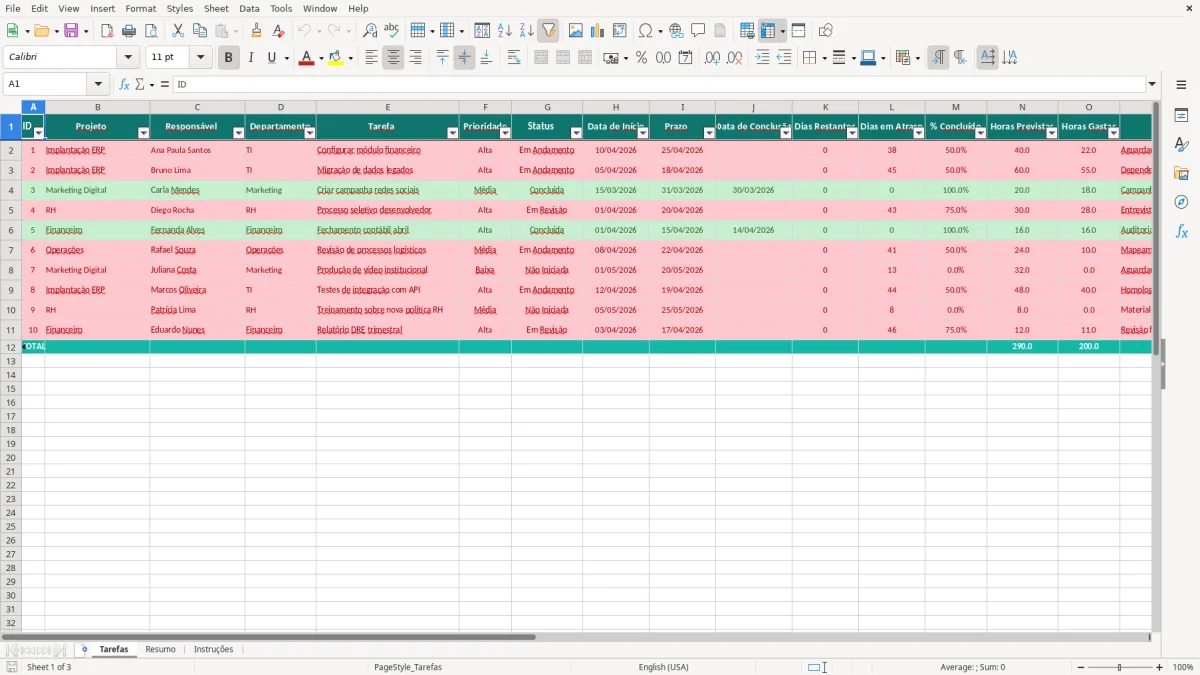Toggle Center Vertically alignment
The image size is (1200, 675).
point(464,58)
